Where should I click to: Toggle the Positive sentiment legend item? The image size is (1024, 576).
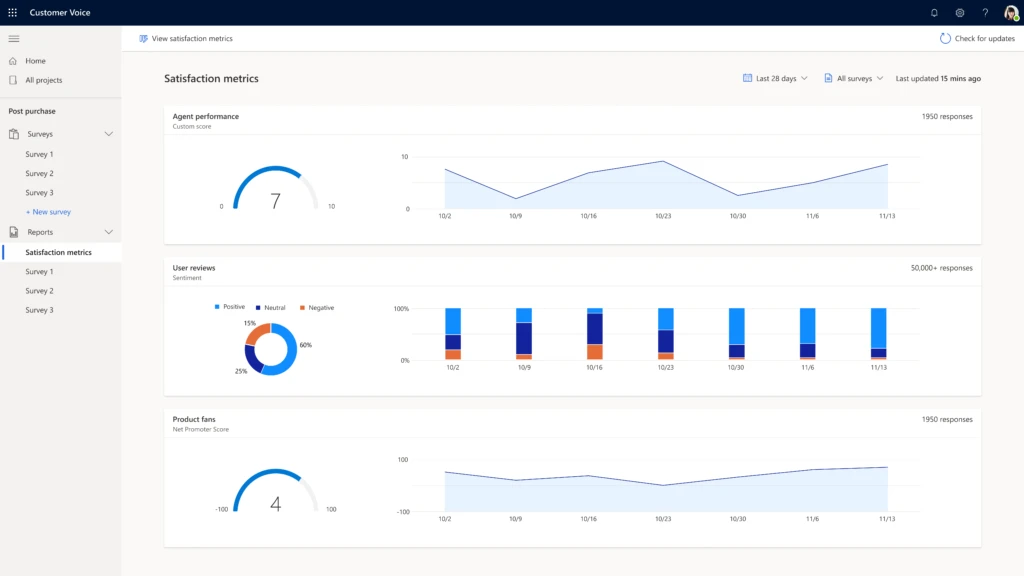coord(231,307)
